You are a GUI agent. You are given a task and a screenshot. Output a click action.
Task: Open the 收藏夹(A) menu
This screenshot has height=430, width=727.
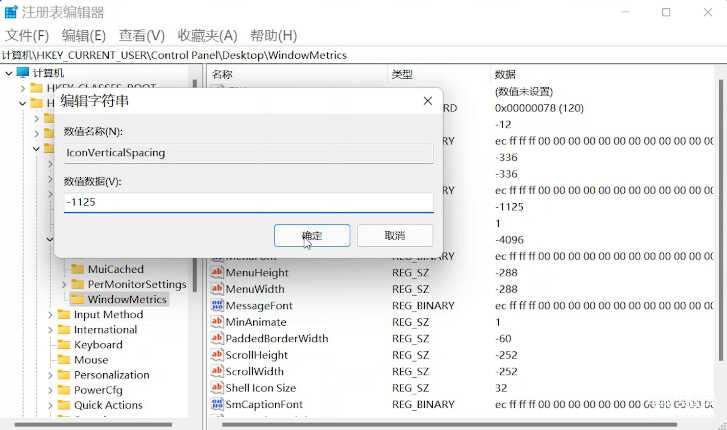click(207, 35)
